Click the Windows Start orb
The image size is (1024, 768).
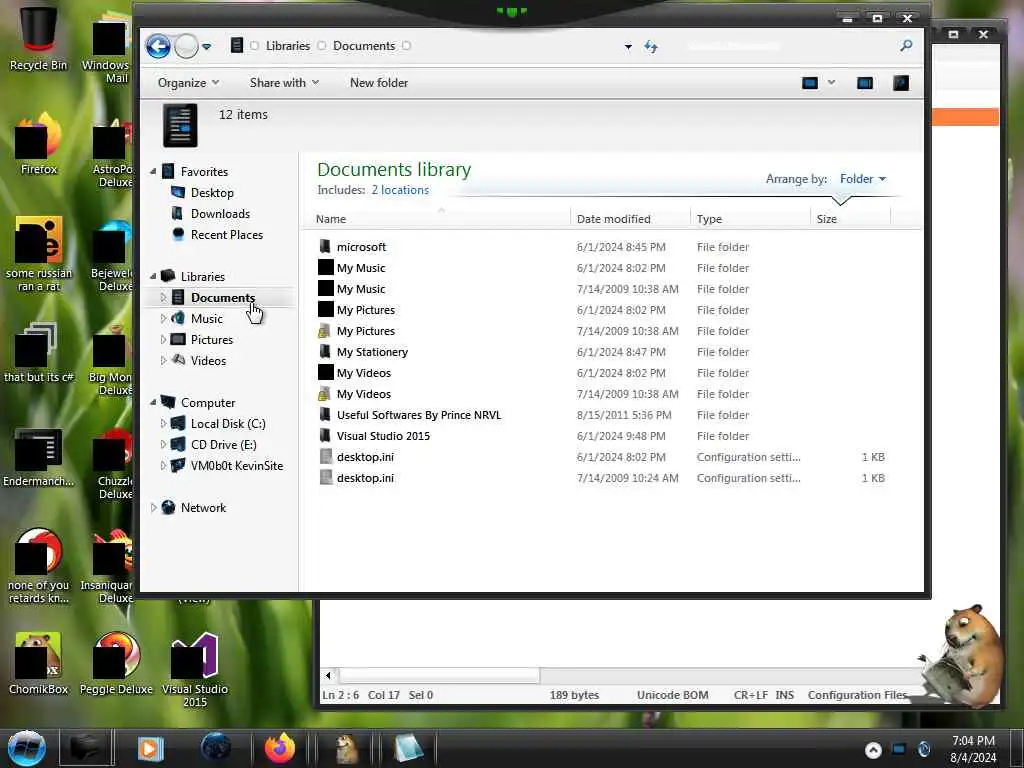[x=27, y=748]
